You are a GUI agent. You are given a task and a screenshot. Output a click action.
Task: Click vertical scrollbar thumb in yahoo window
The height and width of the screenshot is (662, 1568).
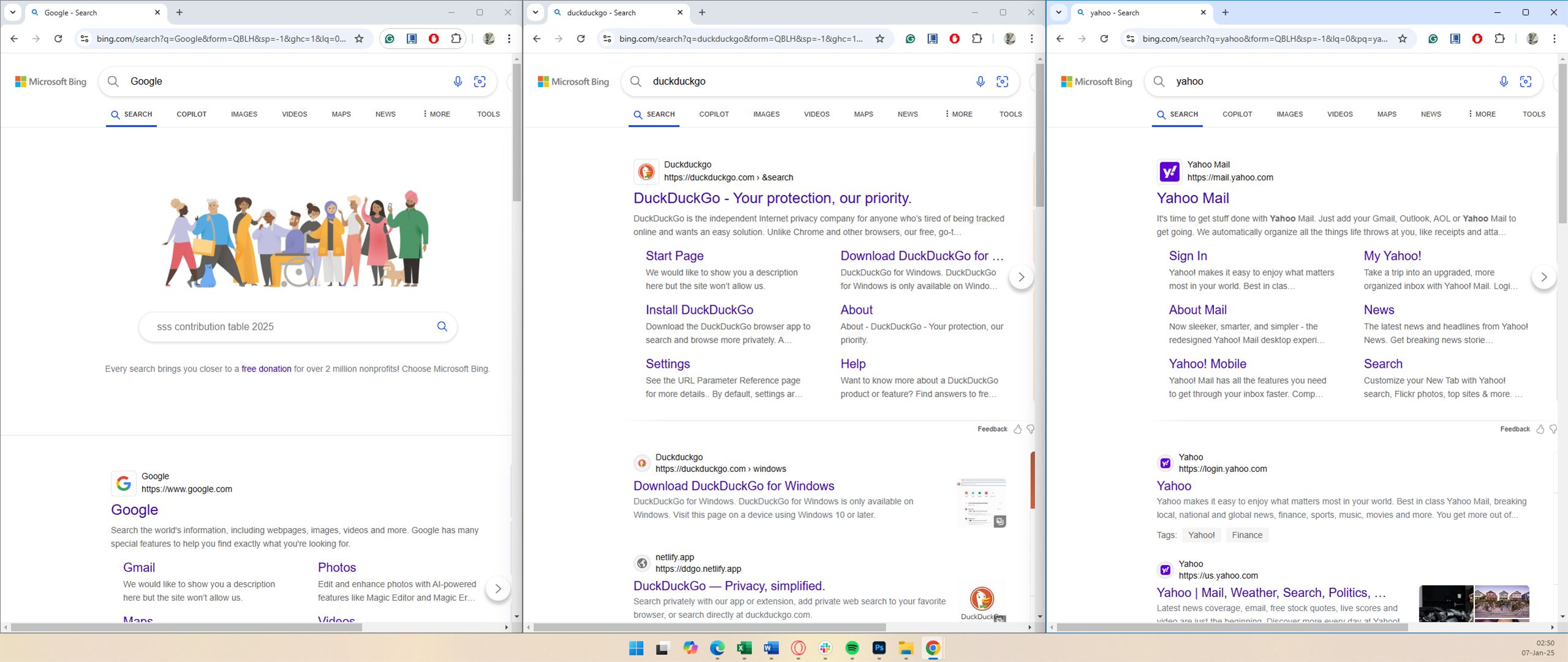click(1562, 143)
